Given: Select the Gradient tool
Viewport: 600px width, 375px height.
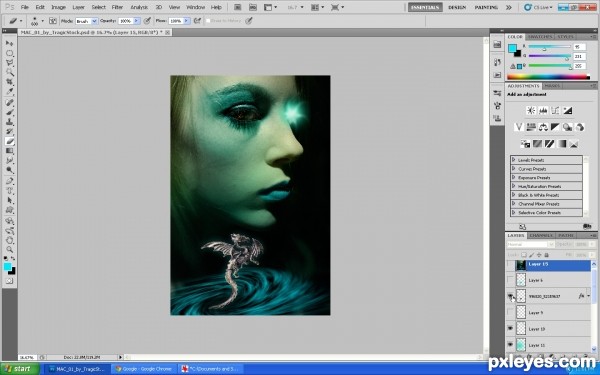Looking at the screenshot, I should coord(10,151).
